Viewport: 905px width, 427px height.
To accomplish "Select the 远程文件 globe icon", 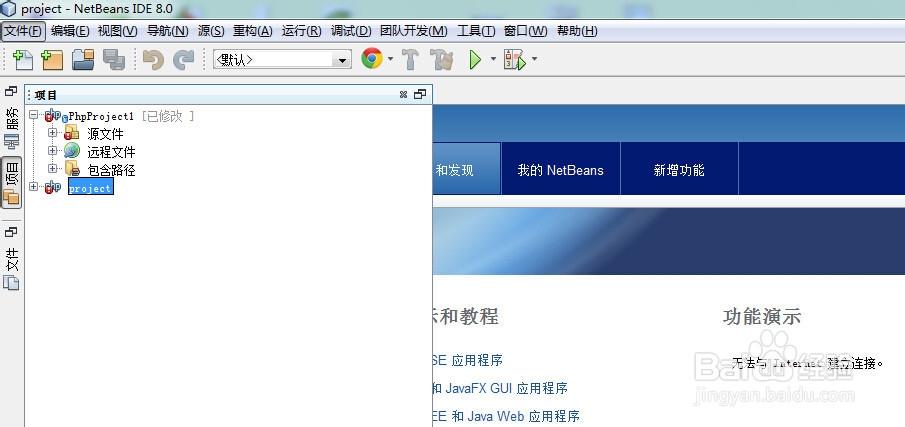I will click(72, 151).
